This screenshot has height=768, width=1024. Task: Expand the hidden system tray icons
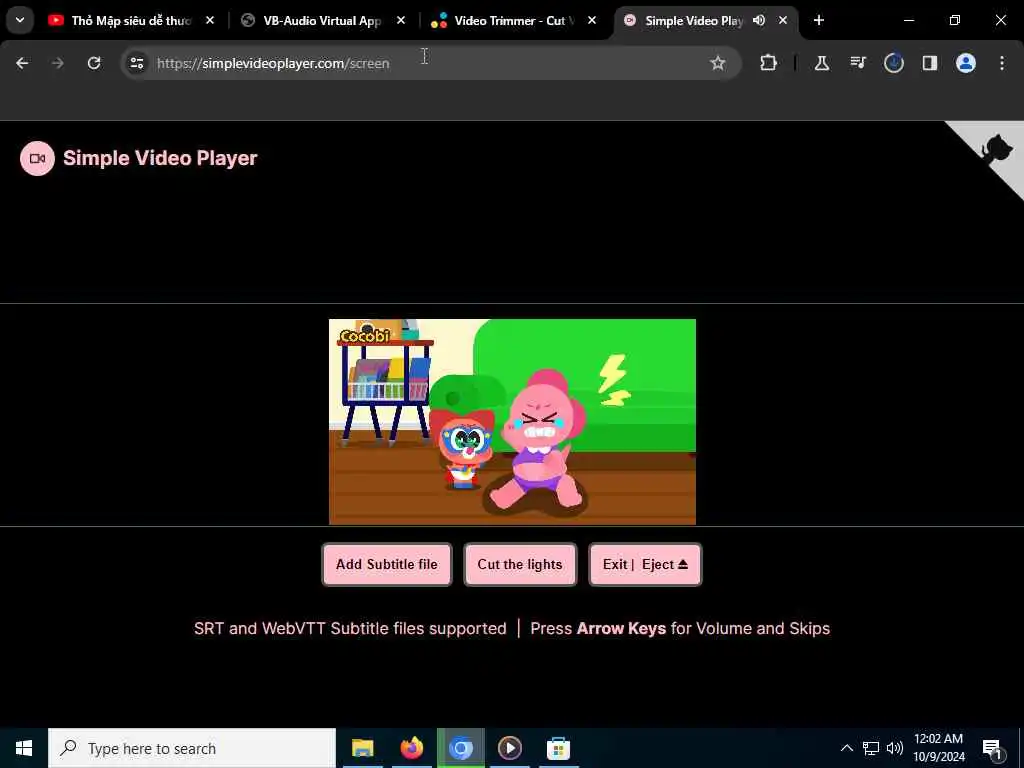[846, 748]
